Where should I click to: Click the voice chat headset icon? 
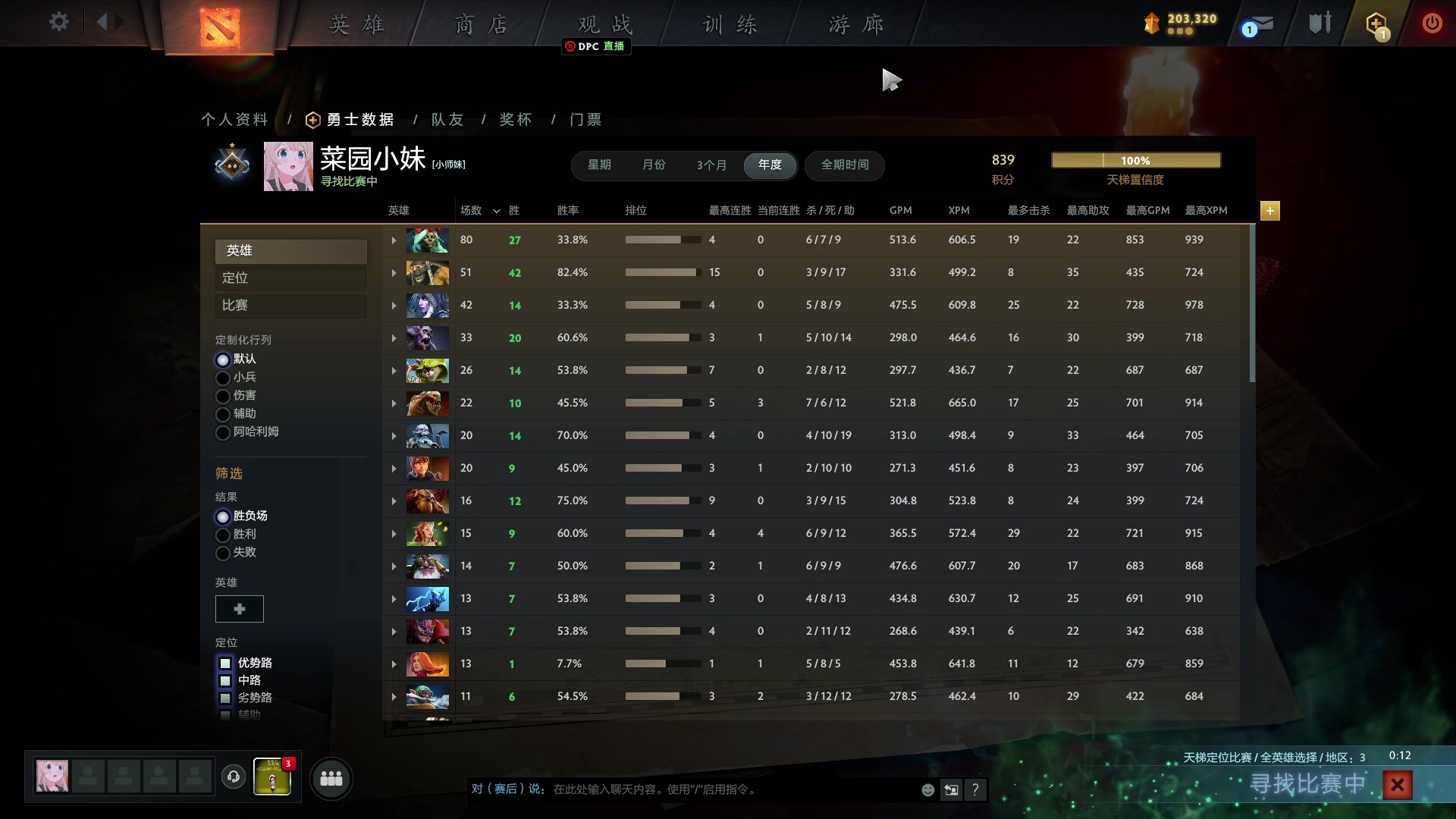(234, 777)
